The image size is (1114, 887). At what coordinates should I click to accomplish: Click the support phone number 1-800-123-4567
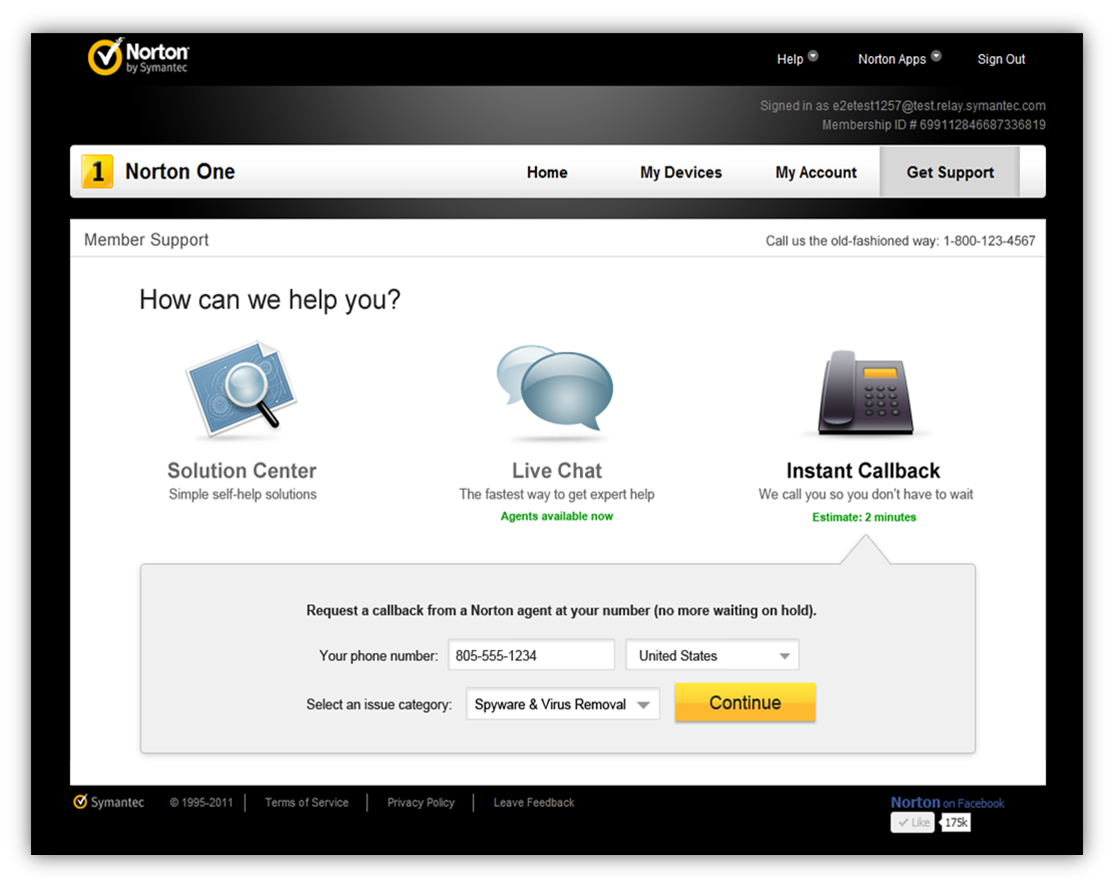(x=989, y=241)
